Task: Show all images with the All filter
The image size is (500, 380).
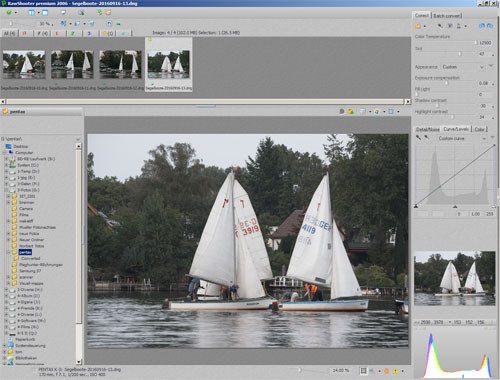Action: pyautogui.click(x=9, y=33)
